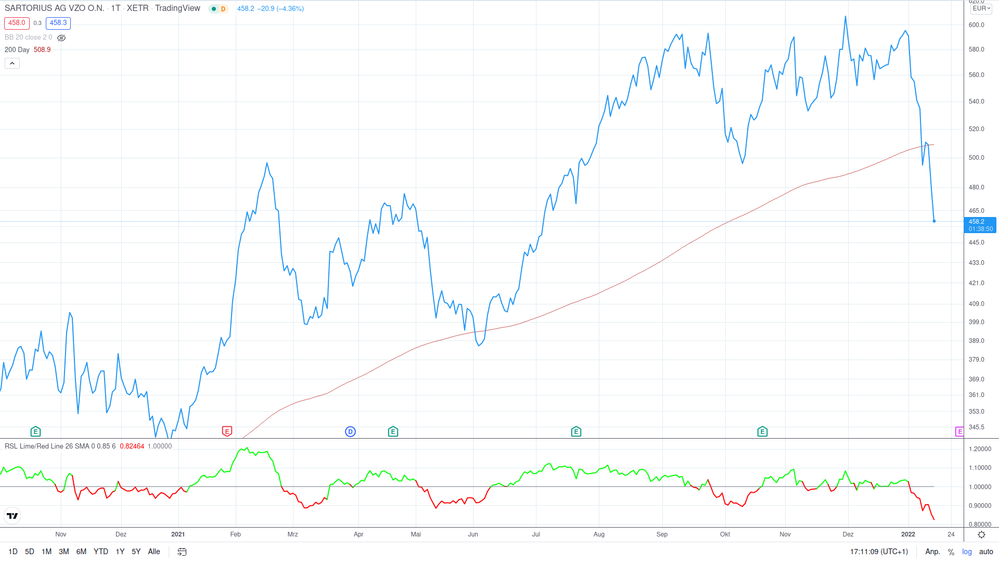Click the orange D data status badge
Viewport: 999px width, 562px height.
(223, 9)
